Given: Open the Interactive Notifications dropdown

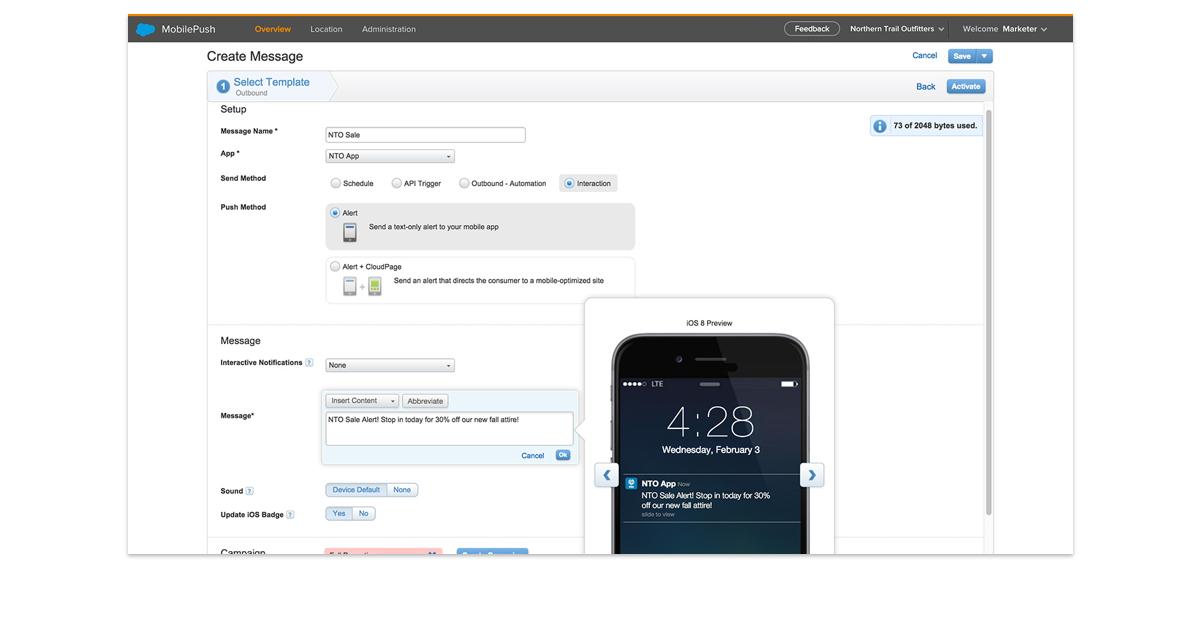Looking at the screenshot, I should coord(390,365).
